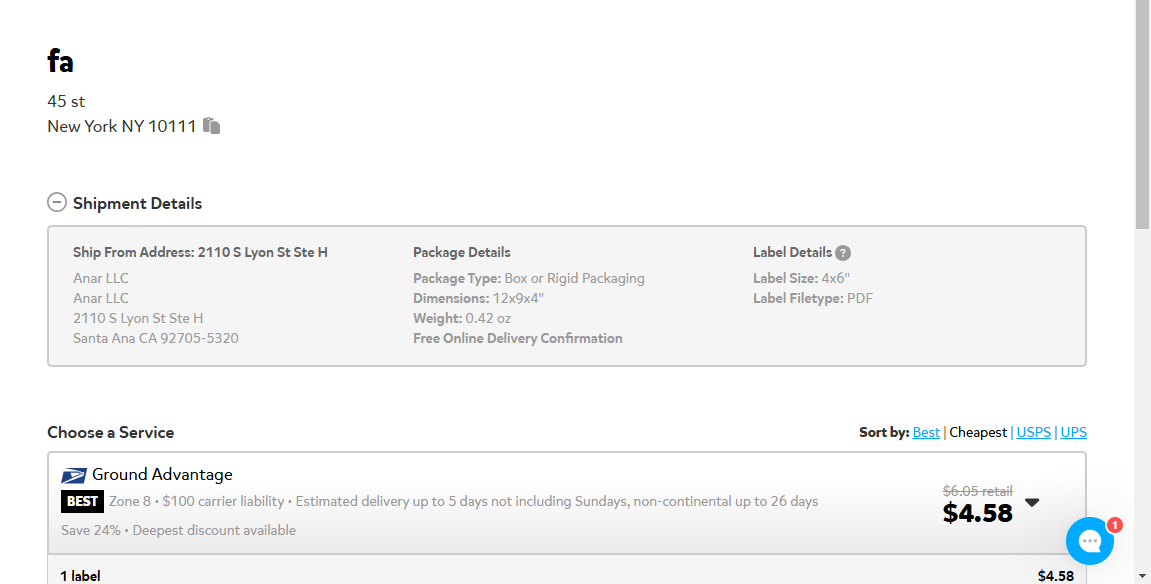Click the scrollbar down arrow
Image resolution: width=1151 pixels, height=584 pixels.
pyautogui.click(x=1142, y=577)
